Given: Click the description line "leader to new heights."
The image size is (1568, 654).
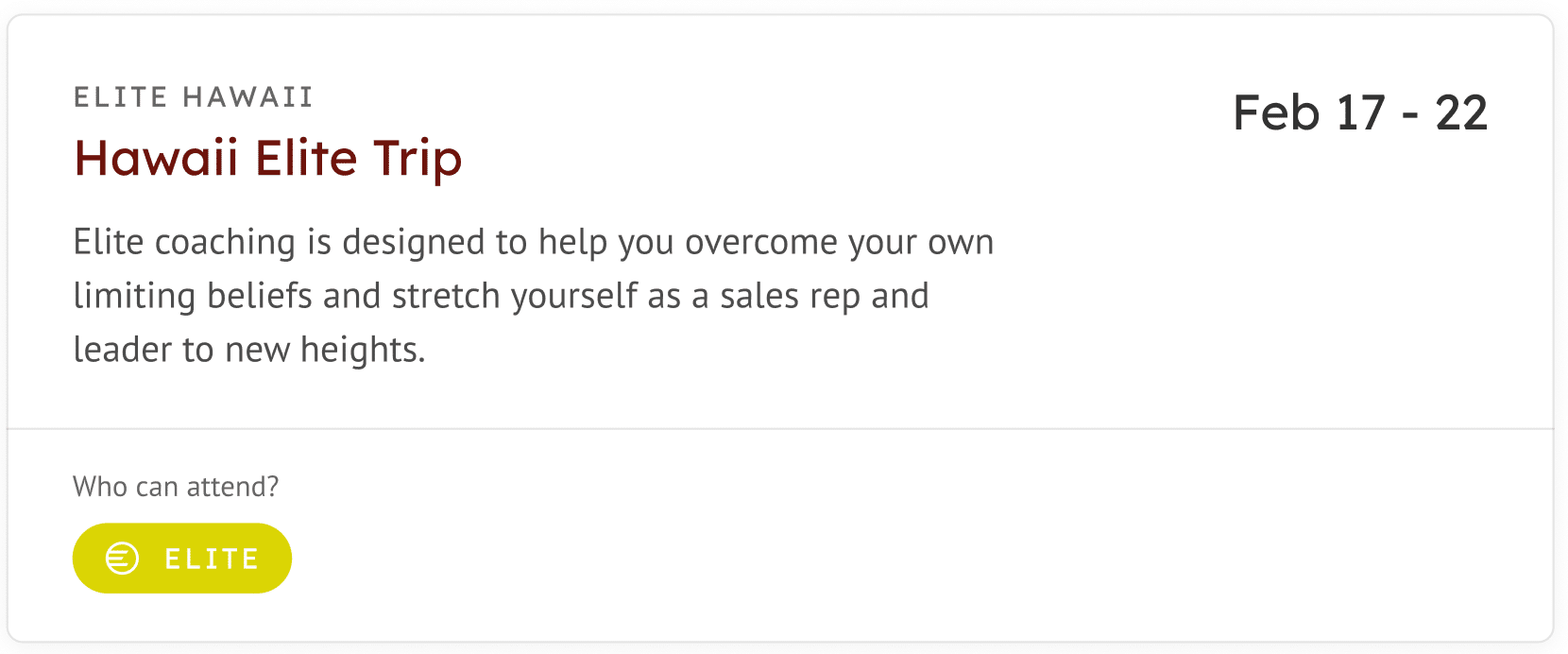Looking at the screenshot, I should coord(249,351).
